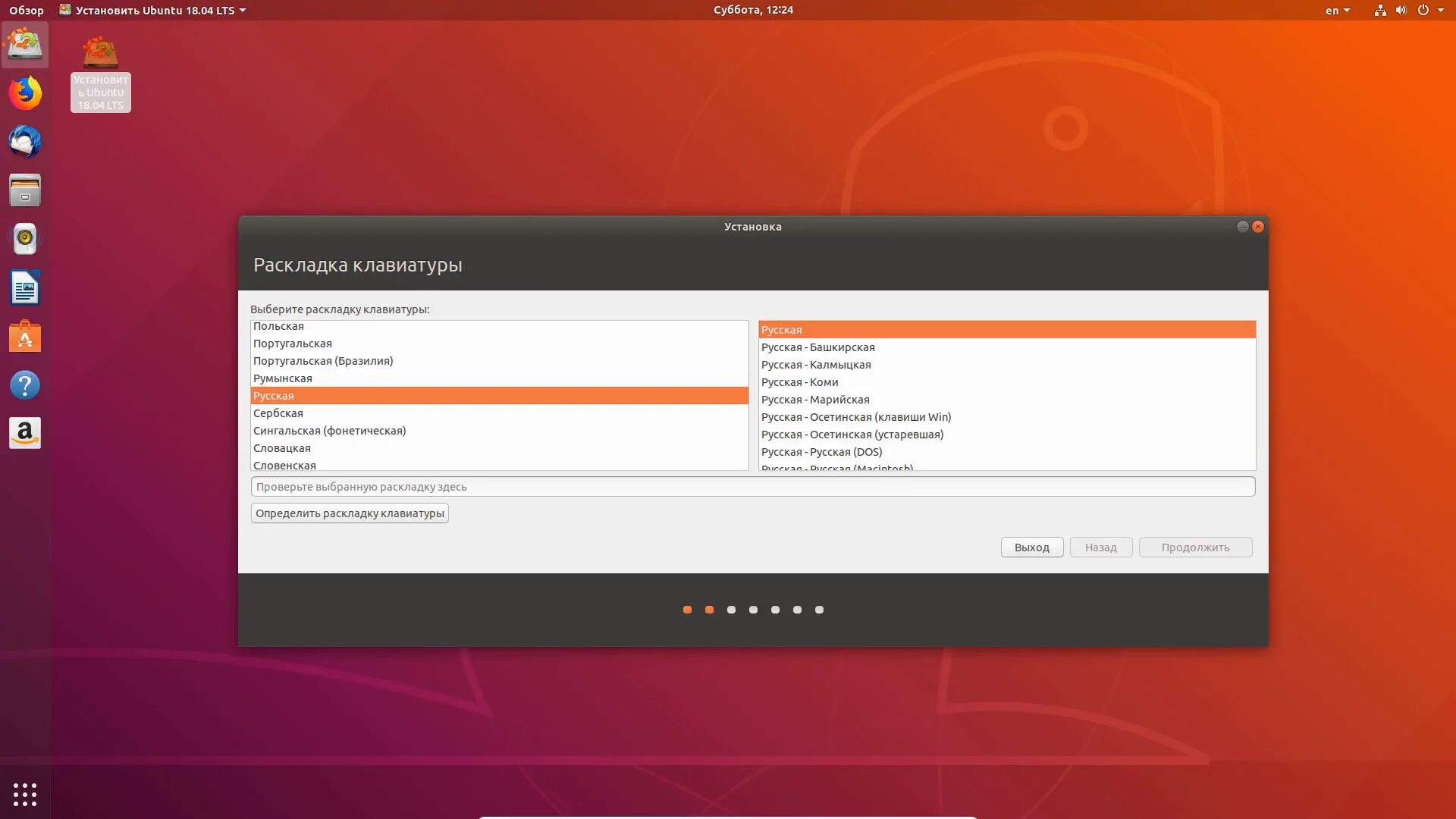1456x819 pixels.
Task: Open Rhythmbox music player in dock
Action: [x=25, y=239]
